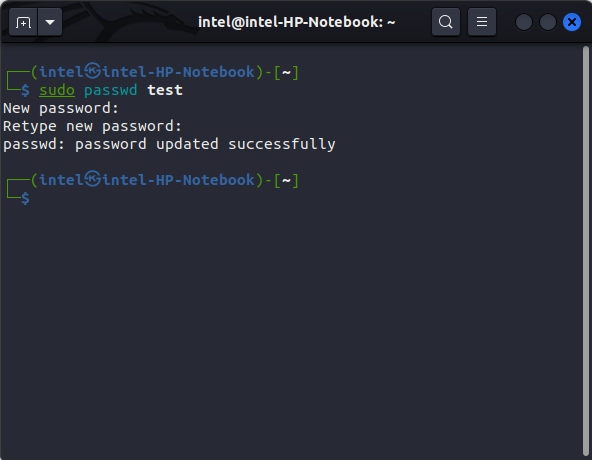Viewport: 592px width, 460px height.
Task: Expand the new tab dropdown arrow
Action: click(x=50, y=22)
